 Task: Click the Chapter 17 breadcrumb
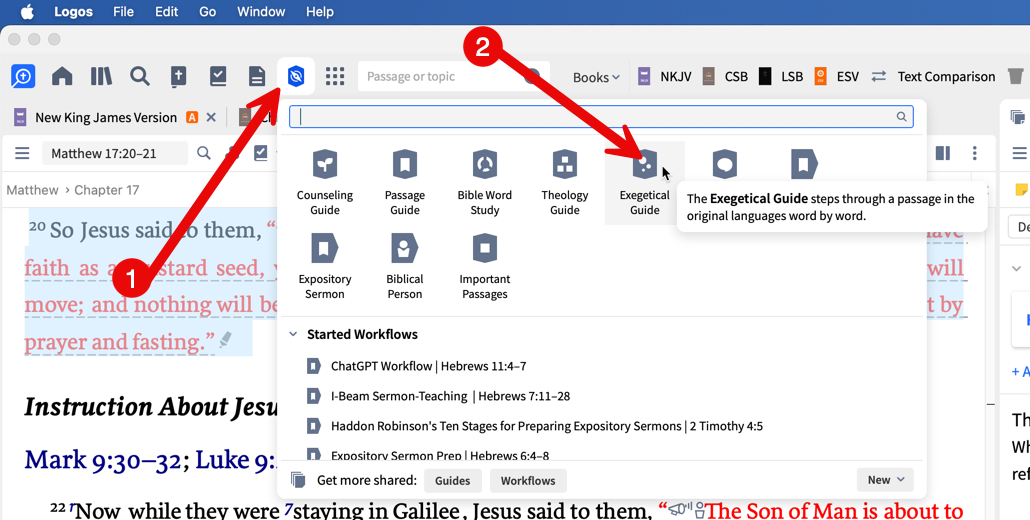point(106,190)
